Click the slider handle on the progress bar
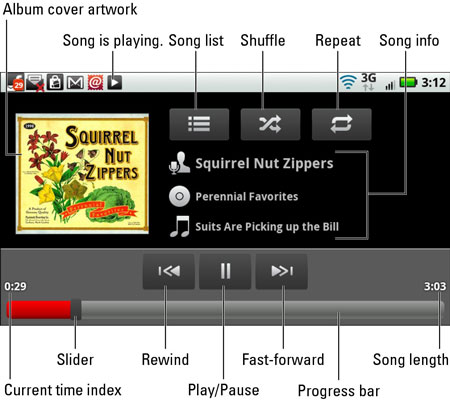Image resolution: width=450 pixels, height=400 pixels. pos(76,309)
